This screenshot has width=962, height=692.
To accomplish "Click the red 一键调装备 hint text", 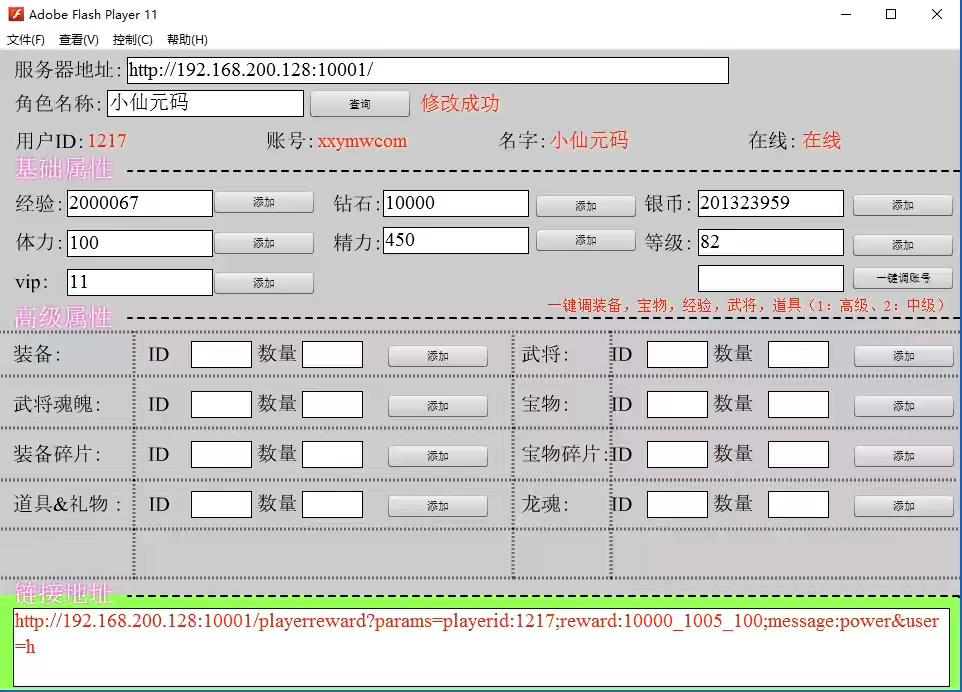I will tap(748, 306).
